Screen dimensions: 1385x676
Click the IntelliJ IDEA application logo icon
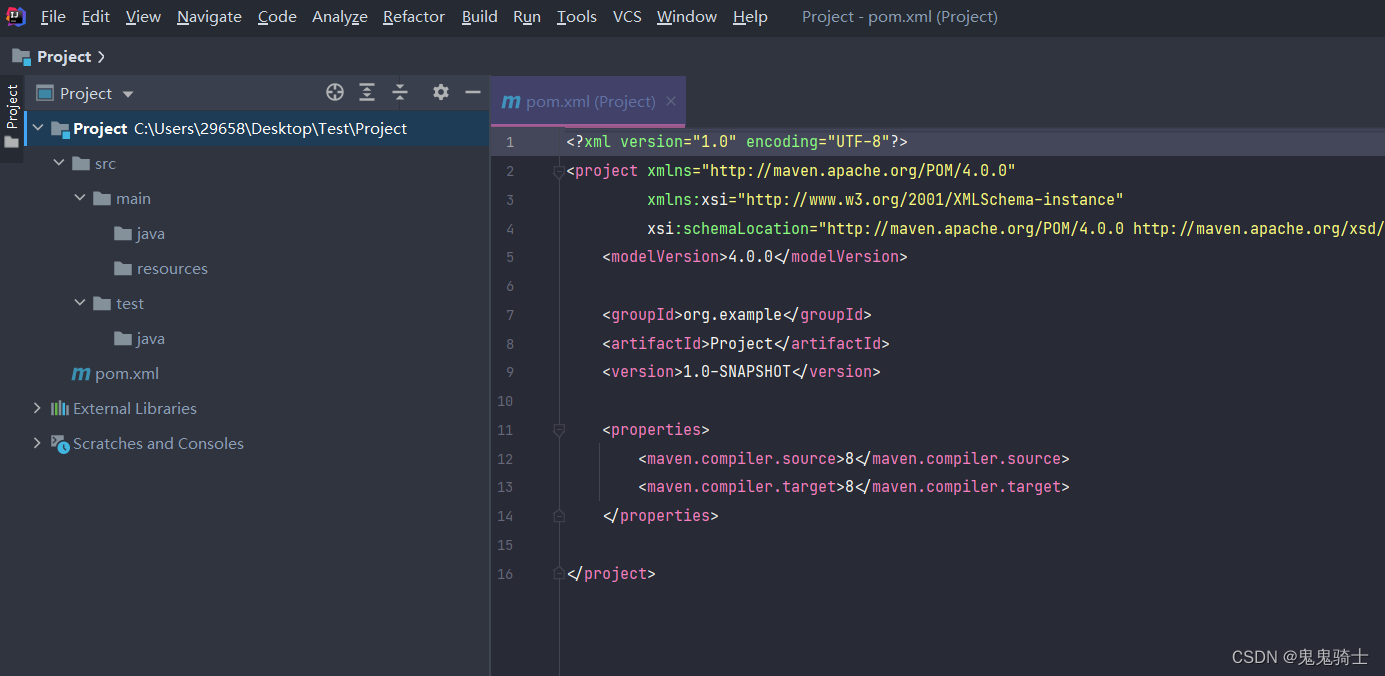(16, 16)
